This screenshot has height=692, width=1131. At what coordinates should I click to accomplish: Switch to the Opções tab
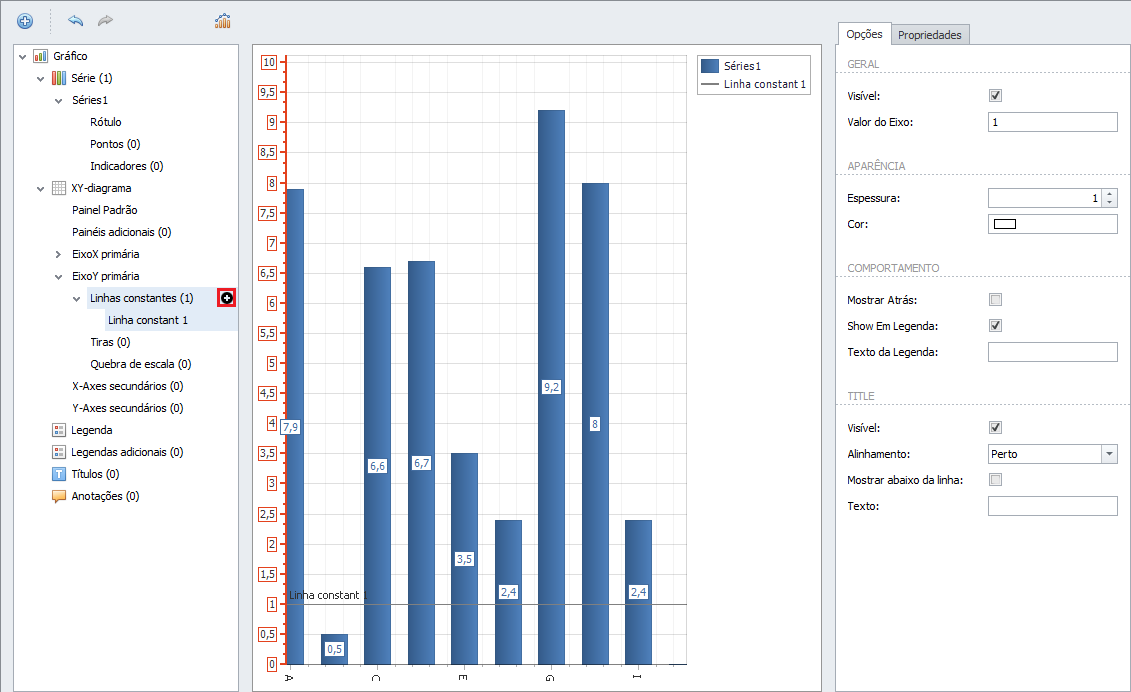point(864,34)
